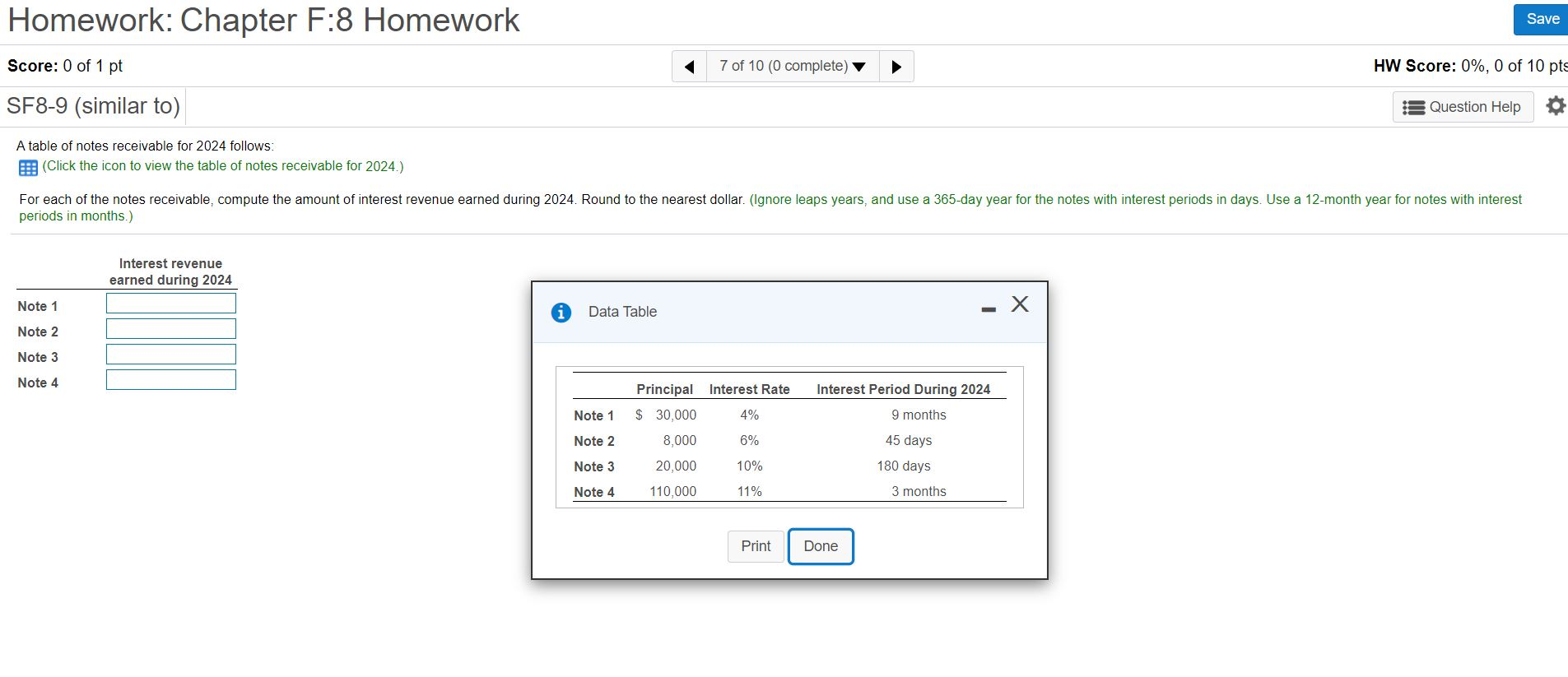Open Question Help menu
The height and width of the screenshot is (677, 1568).
tap(1463, 107)
